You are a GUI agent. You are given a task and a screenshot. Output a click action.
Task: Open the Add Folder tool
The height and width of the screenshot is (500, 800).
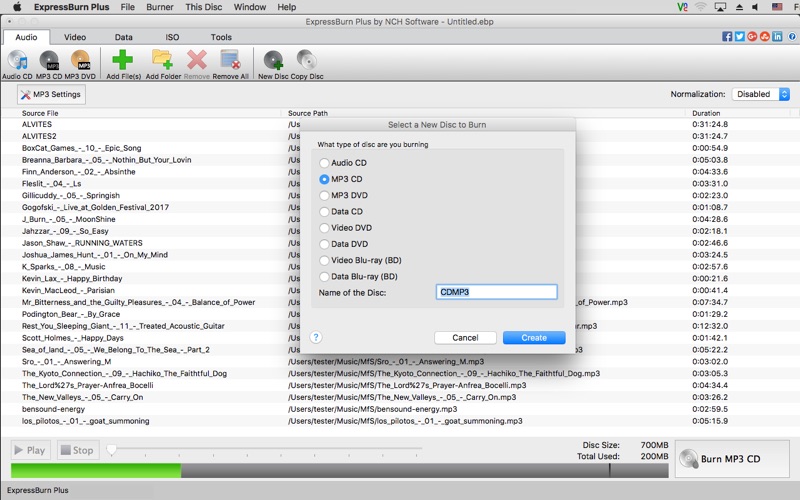(163, 65)
